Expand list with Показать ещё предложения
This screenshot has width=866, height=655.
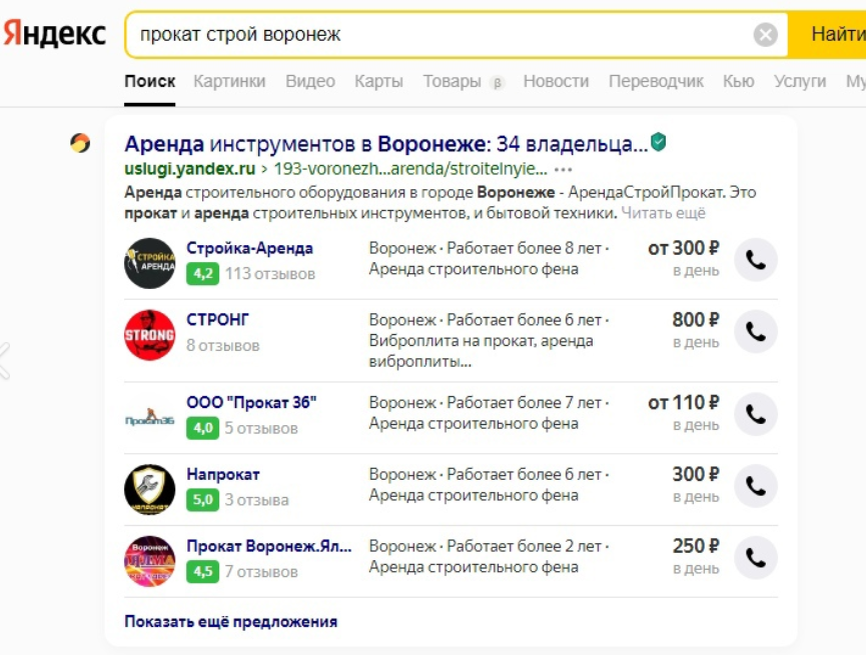click(x=230, y=622)
